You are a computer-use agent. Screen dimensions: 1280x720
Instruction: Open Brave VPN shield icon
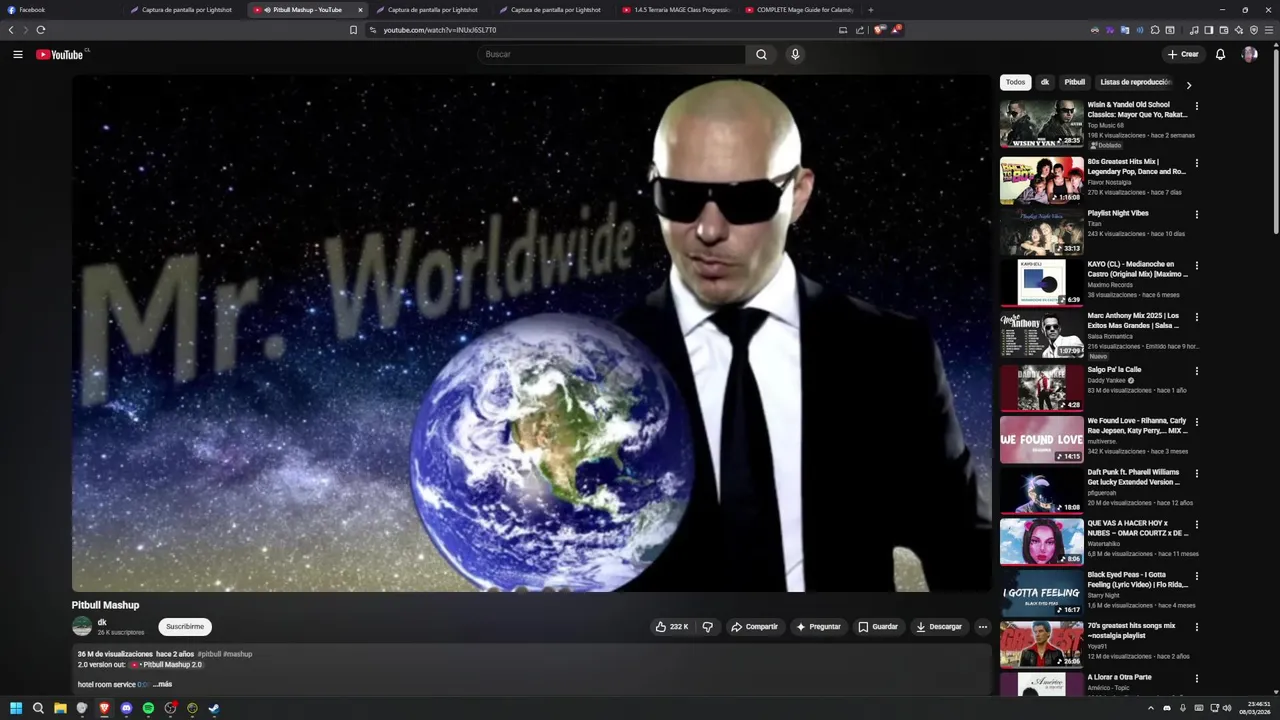coord(1254,30)
